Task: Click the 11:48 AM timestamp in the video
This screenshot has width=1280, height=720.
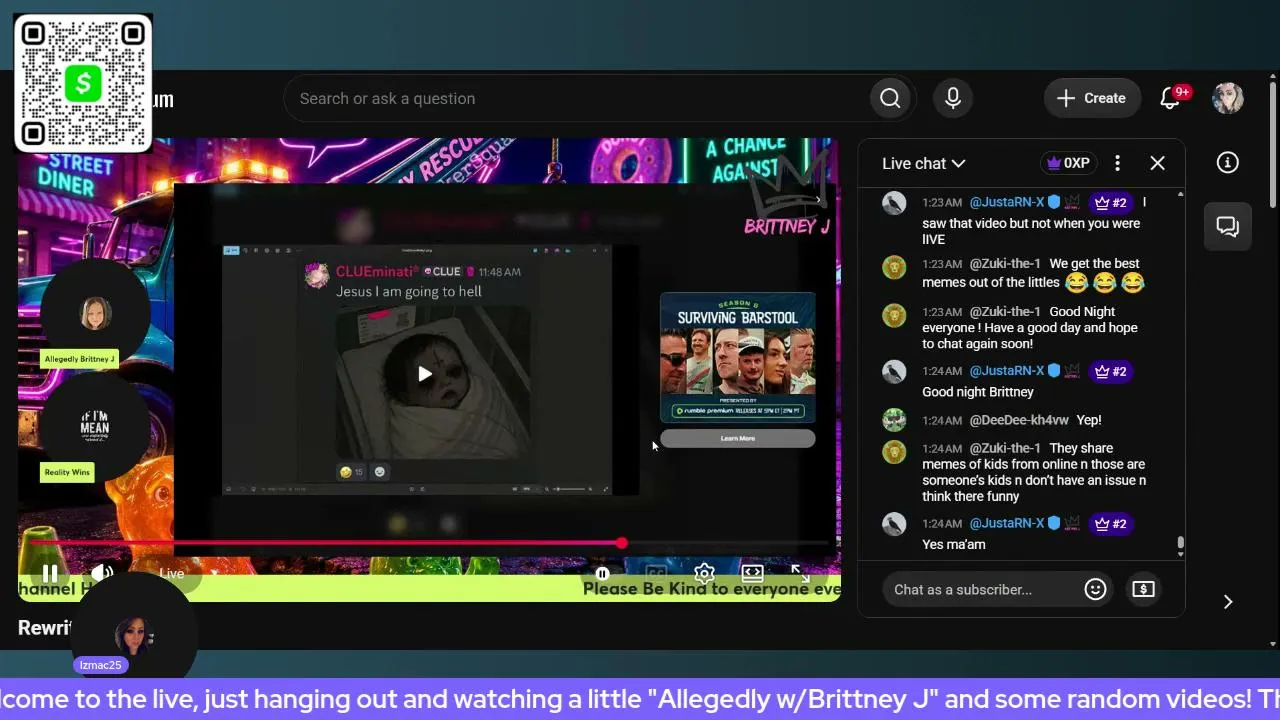Action: pos(499,272)
